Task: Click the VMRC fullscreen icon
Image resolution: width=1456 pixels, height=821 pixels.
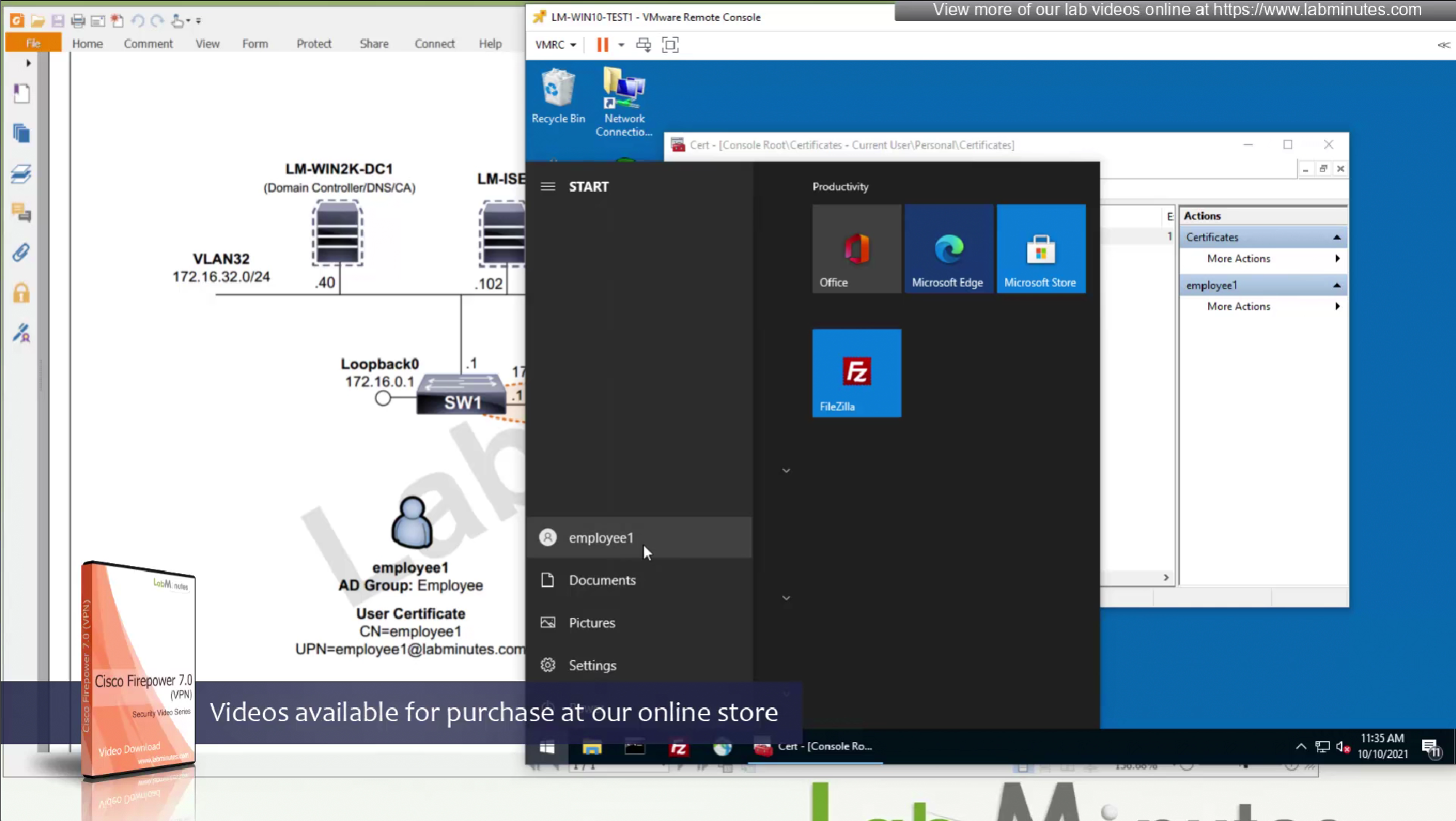Action: tap(670, 45)
